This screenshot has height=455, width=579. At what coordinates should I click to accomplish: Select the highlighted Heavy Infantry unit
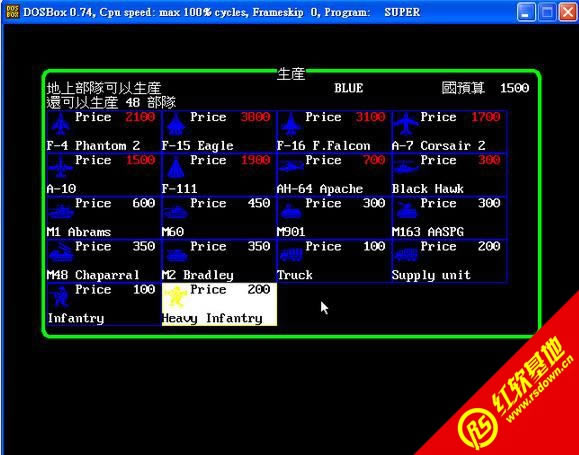(219, 304)
